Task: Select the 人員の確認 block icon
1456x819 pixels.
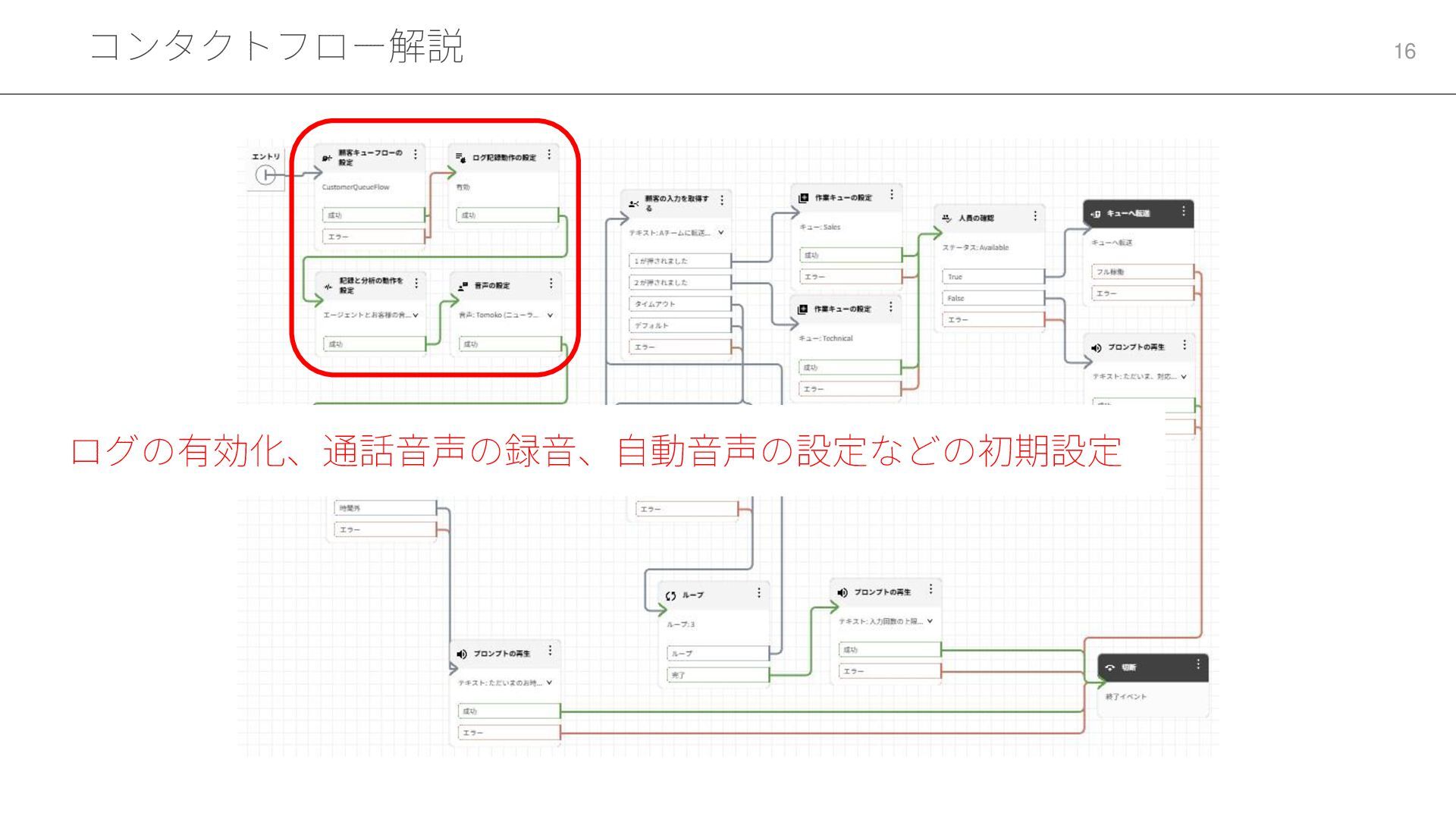Action: (x=946, y=218)
